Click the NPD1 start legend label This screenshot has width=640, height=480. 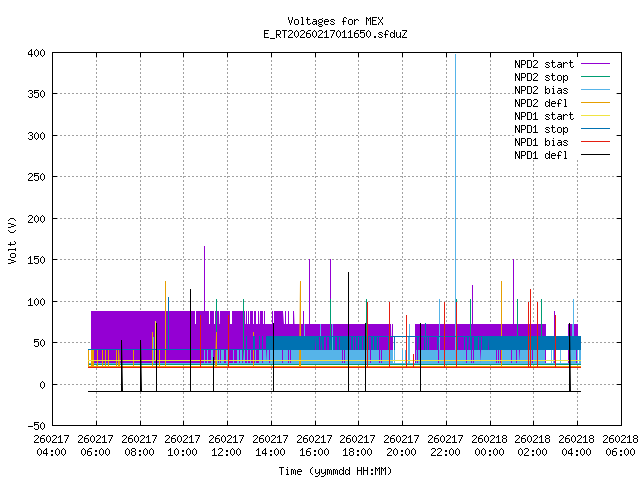544,116
